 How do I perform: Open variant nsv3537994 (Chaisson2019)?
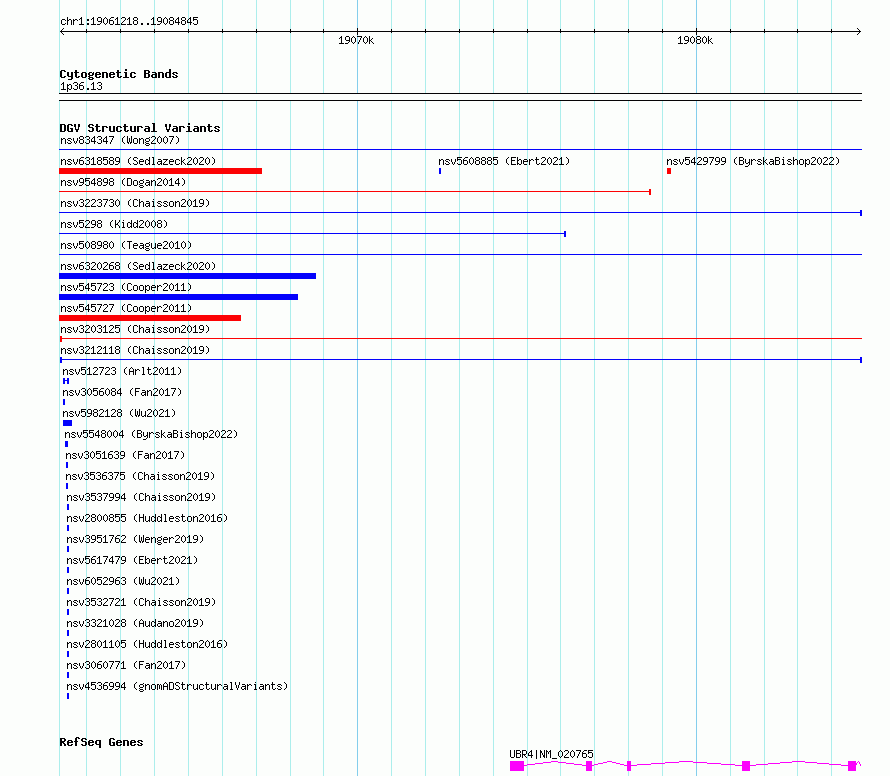point(141,497)
